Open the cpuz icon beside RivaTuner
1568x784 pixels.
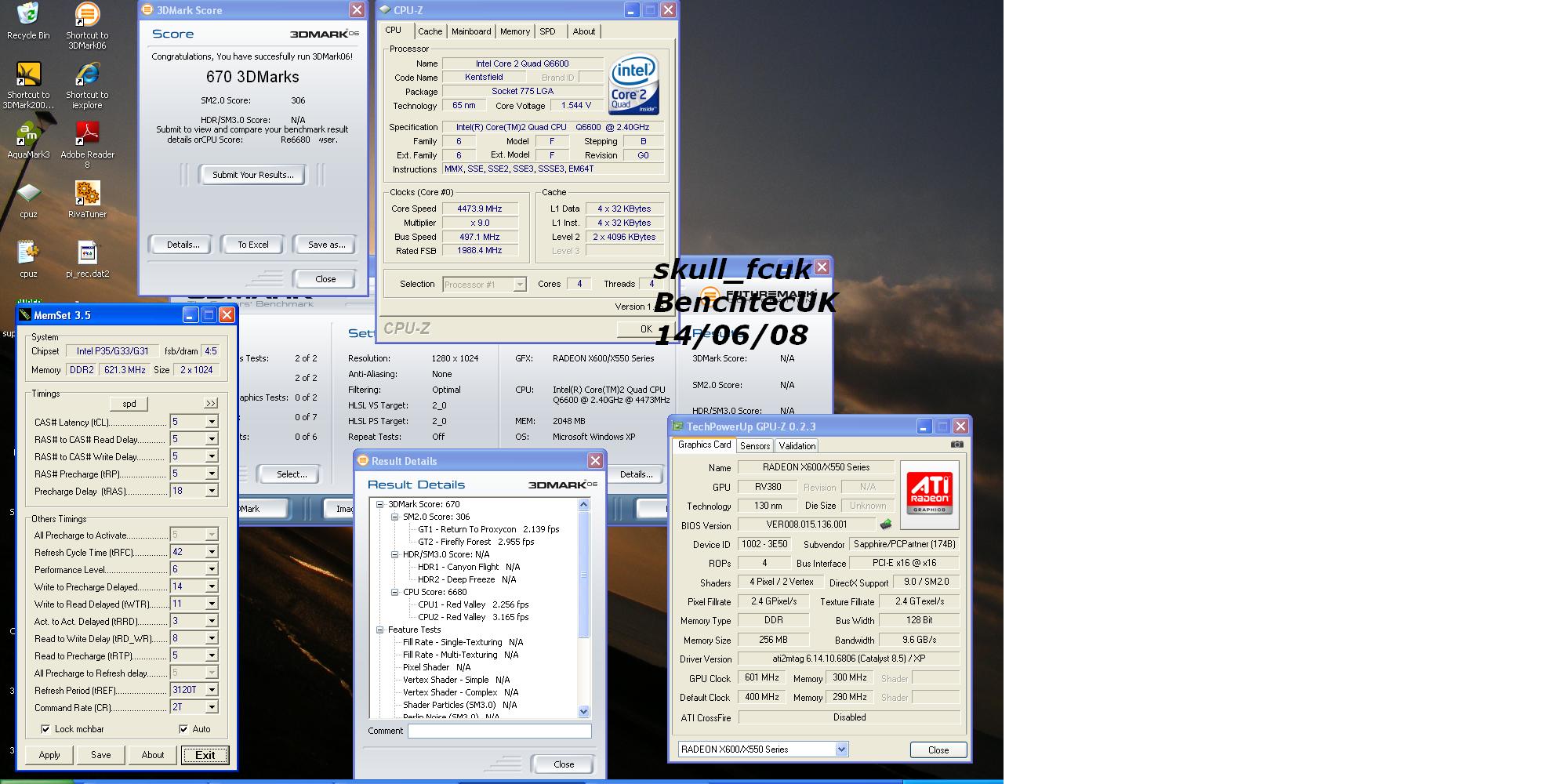pyautogui.click(x=28, y=200)
